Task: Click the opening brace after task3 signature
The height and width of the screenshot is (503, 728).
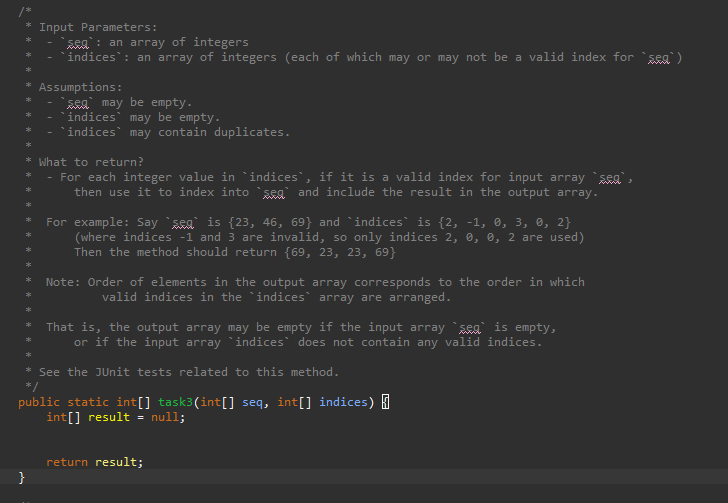Action: pyautogui.click(x=385, y=402)
